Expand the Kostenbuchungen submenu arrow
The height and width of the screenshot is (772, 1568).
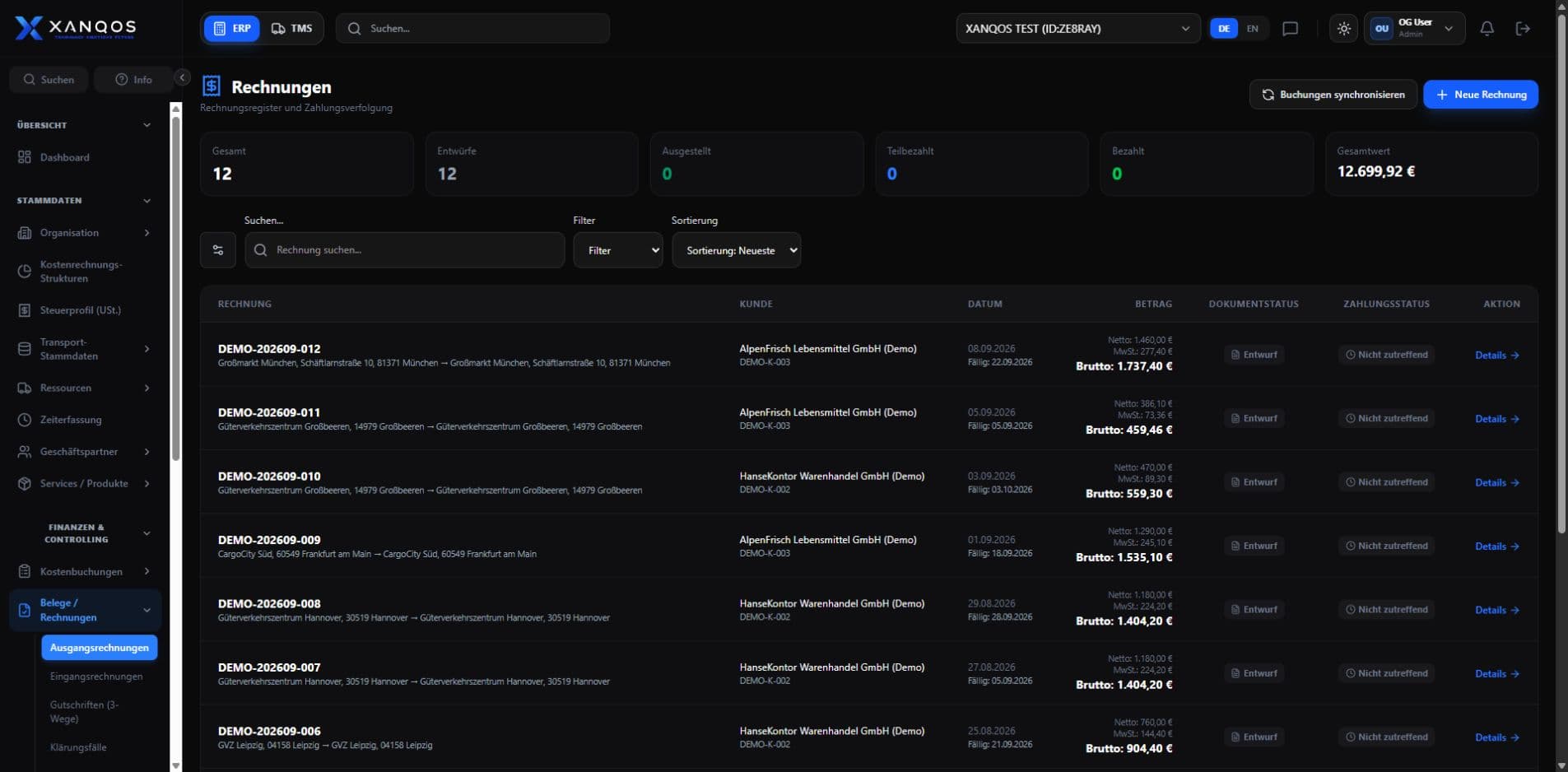(x=147, y=571)
